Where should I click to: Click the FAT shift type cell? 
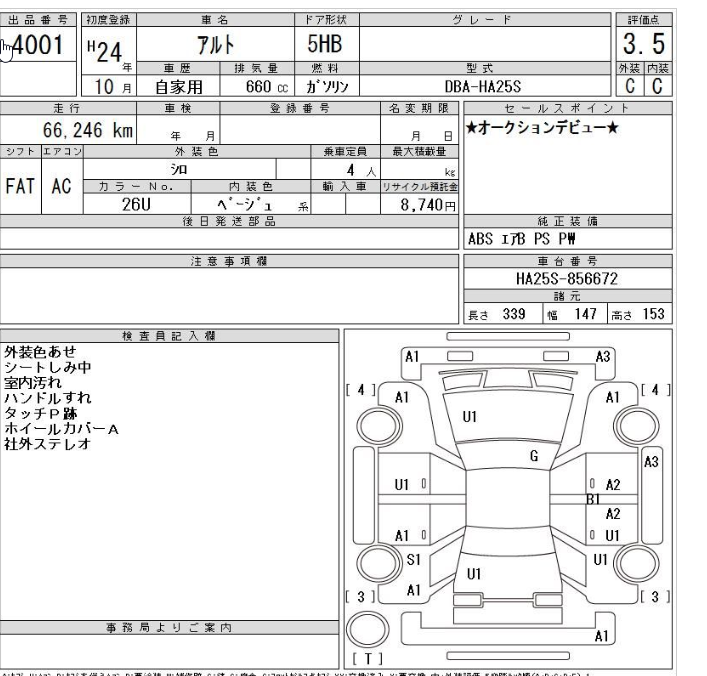tap(20, 186)
